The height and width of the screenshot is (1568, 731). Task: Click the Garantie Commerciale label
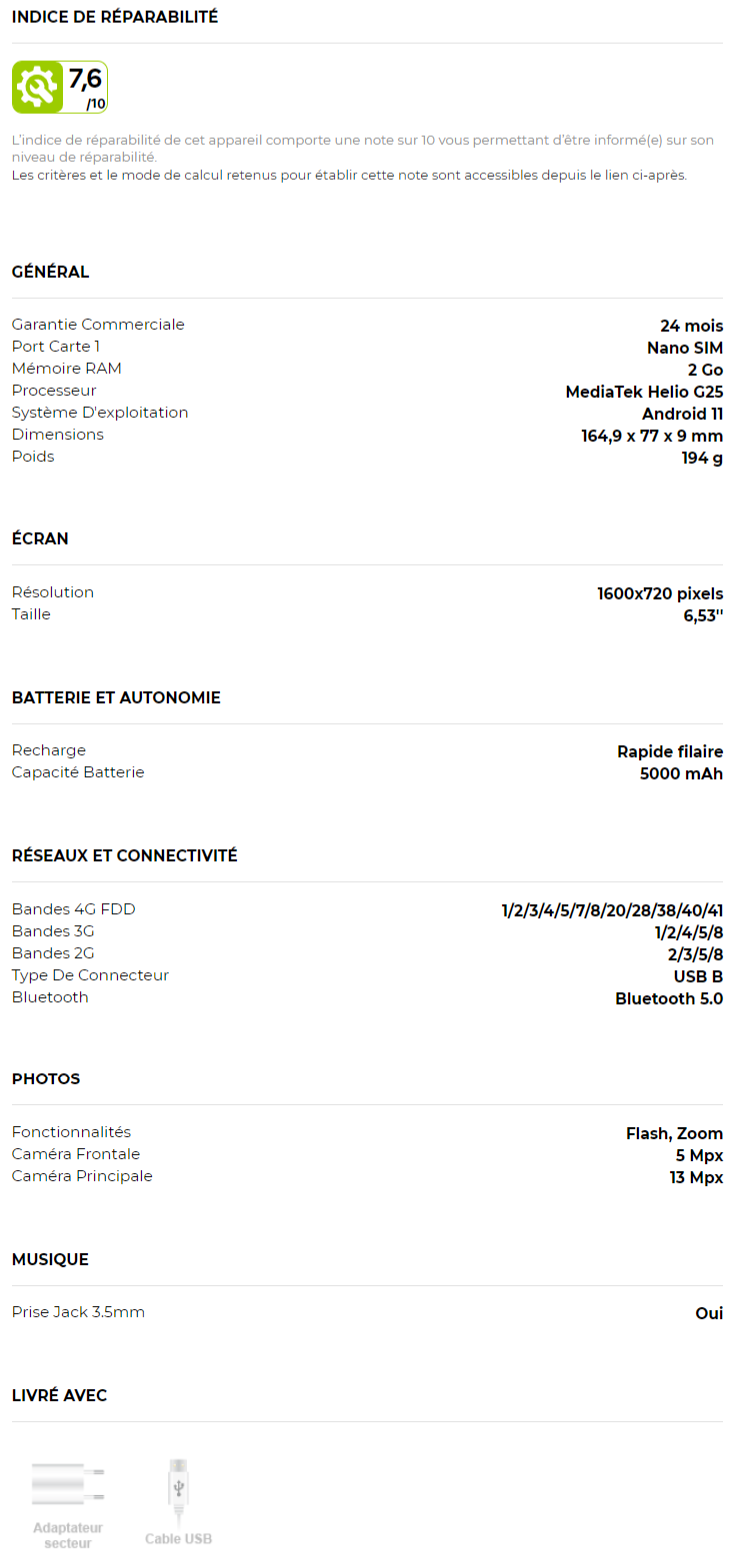(x=98, y=324)
